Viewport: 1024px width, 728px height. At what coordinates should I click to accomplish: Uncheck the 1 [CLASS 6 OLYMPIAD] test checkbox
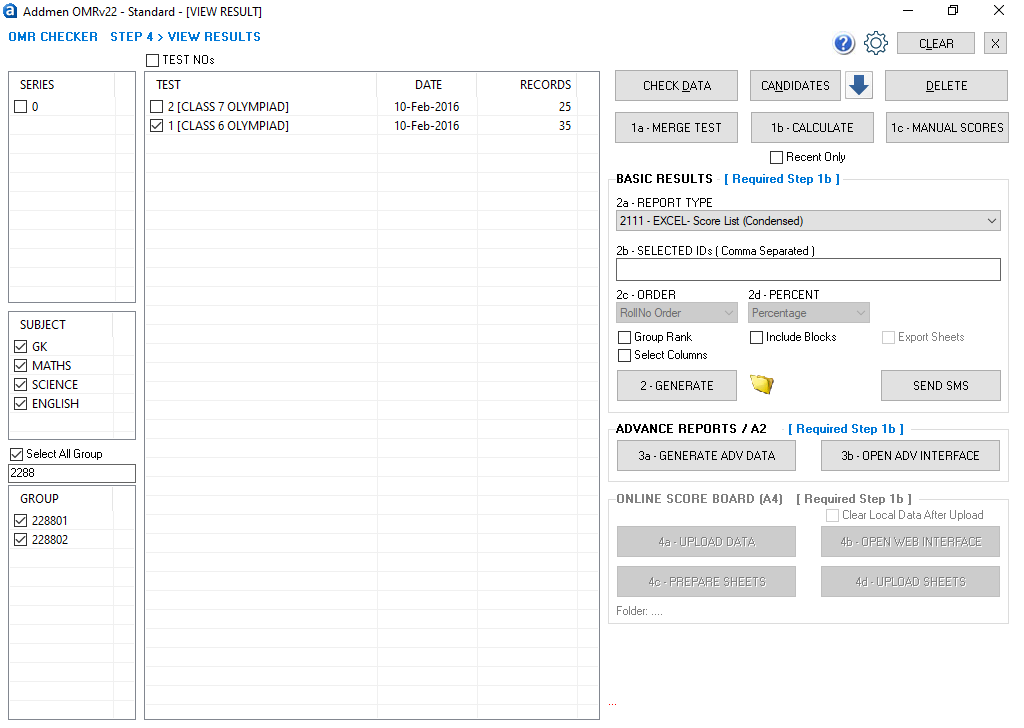[156, 125]
